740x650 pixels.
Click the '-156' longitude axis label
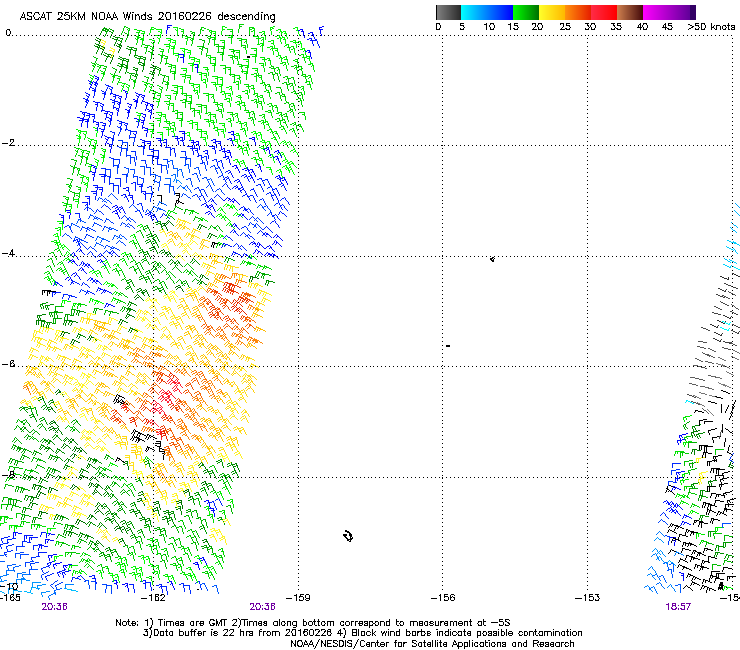(x=443, y=598)
